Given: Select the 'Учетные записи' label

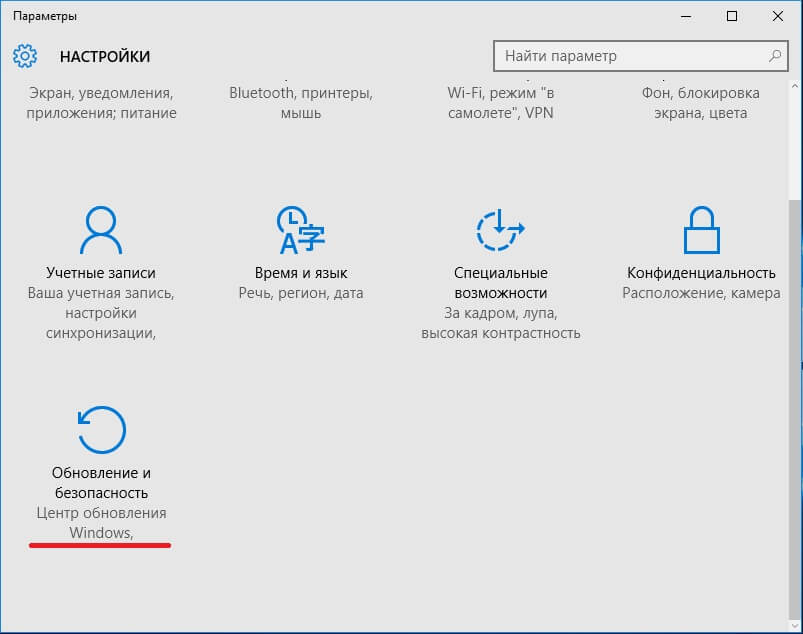Looking at the screenshot, I should [101, 273].
